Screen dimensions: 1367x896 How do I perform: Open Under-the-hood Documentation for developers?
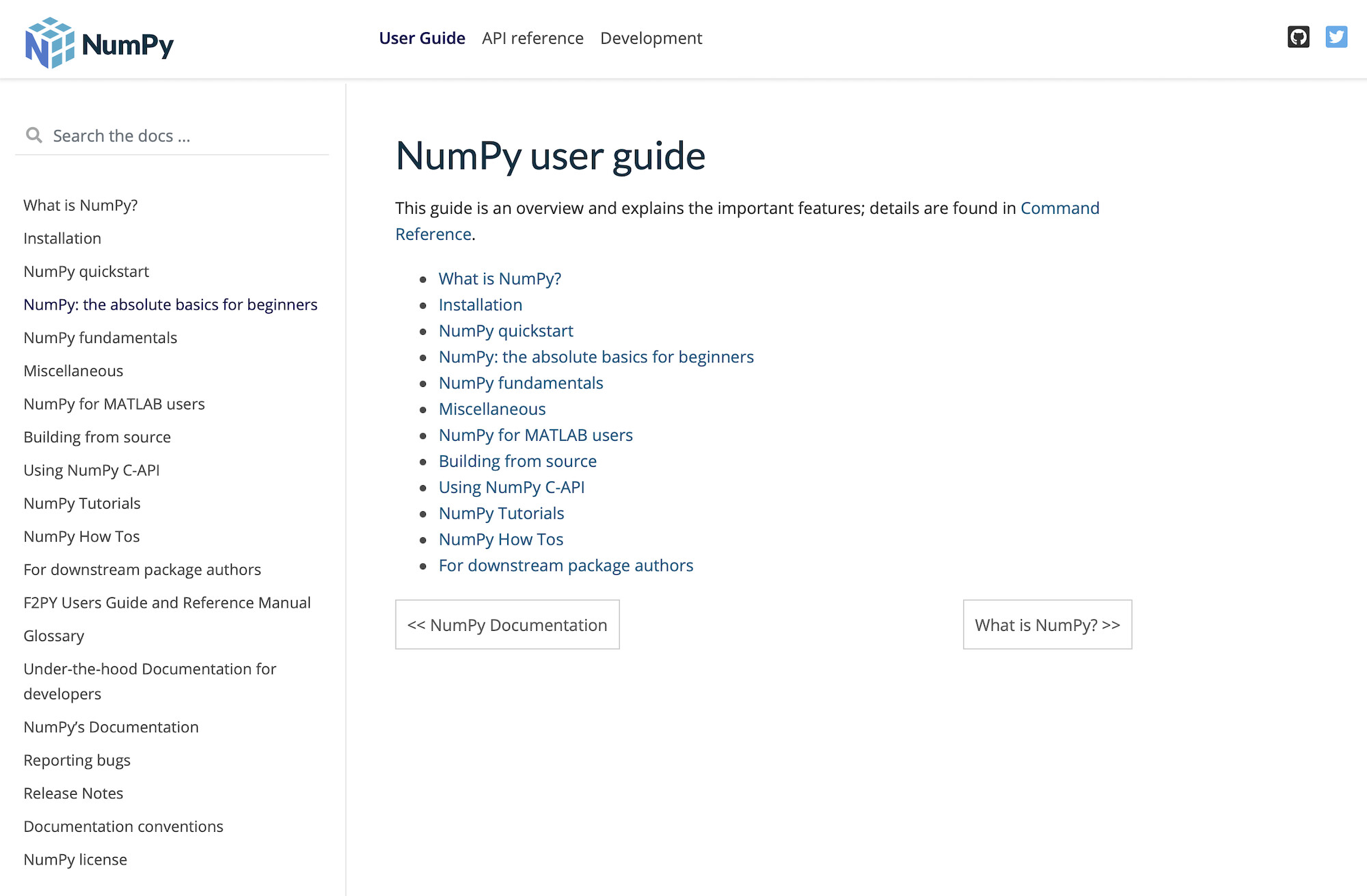coord(150,681)
